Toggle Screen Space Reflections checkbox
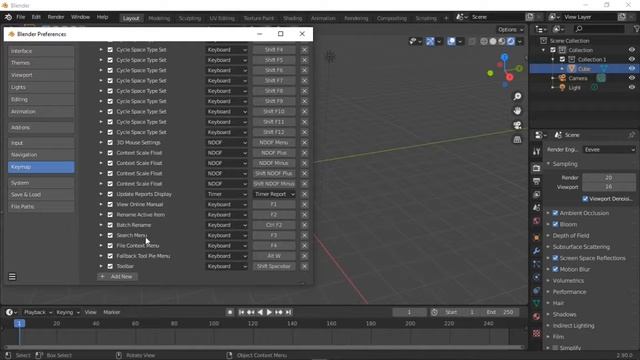640x360 pixels. click(x=555, y=258)
